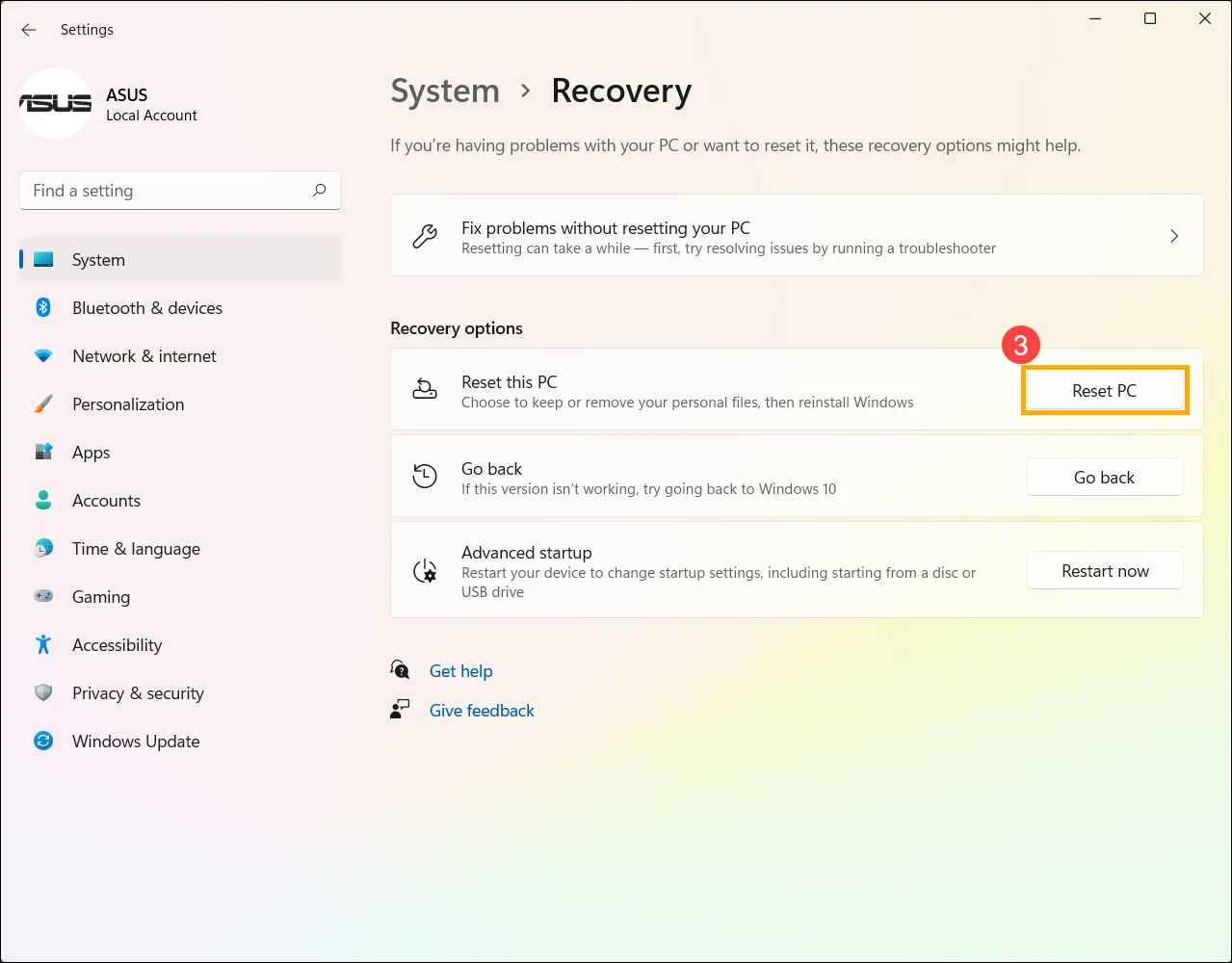Select the Personalization brush icon
1232x963 pixels.
(x=43, y=403)
